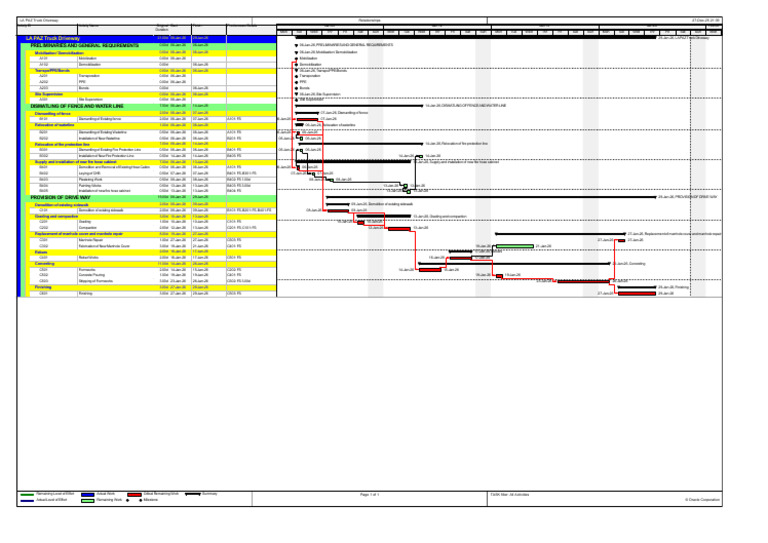Click the green Remaining Work legend swatch
The height and width of the screenshot is (543, 768).
(88, 500)
